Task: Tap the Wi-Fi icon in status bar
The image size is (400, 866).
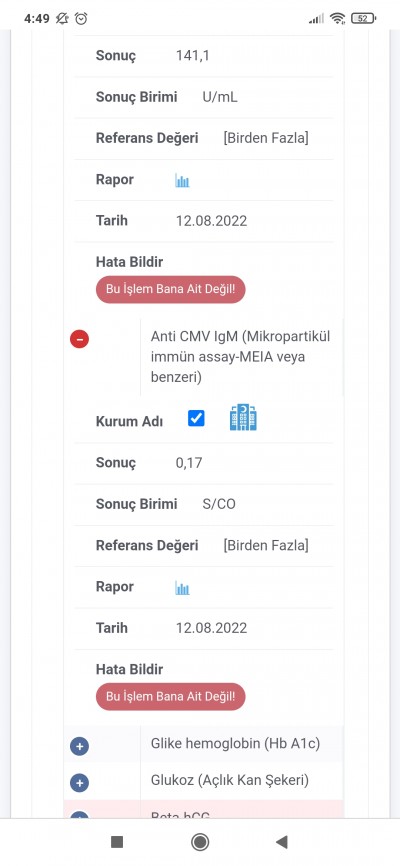Action: click(x=337, y=18)
